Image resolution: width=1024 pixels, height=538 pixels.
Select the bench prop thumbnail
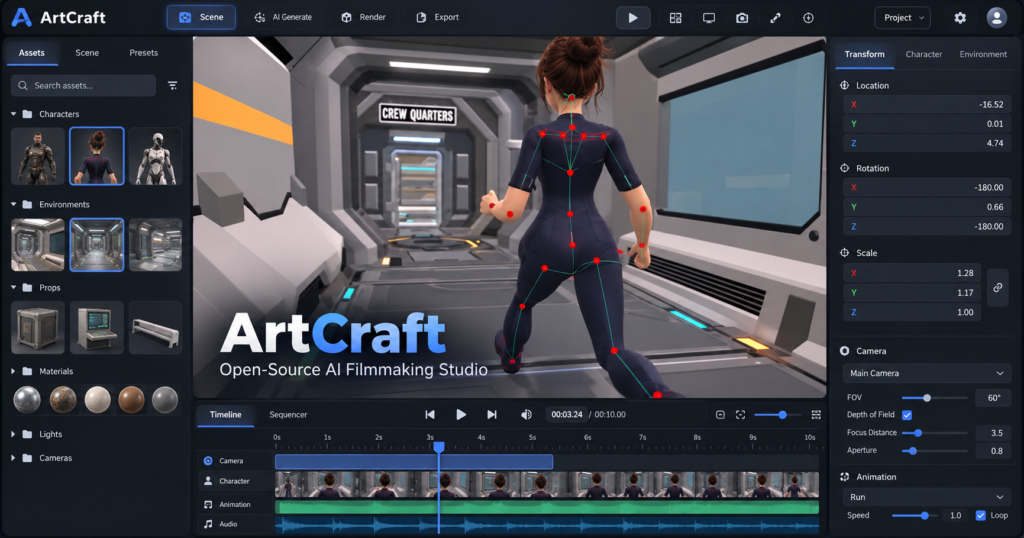[x=155, y=328]
